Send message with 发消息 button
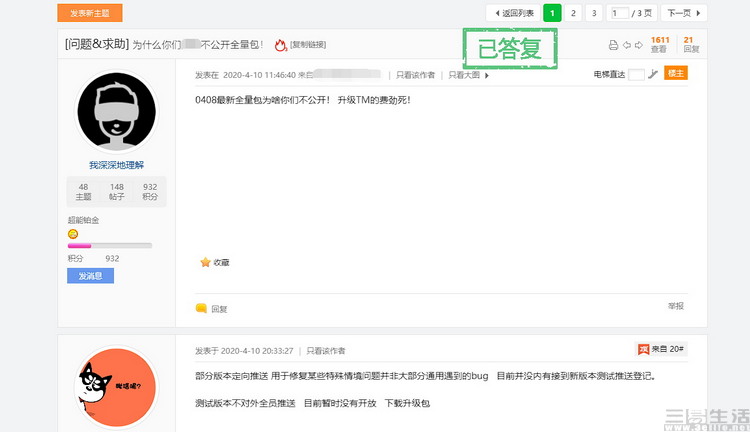The height and width of the screenshot is (432, 750). (90, 276)
